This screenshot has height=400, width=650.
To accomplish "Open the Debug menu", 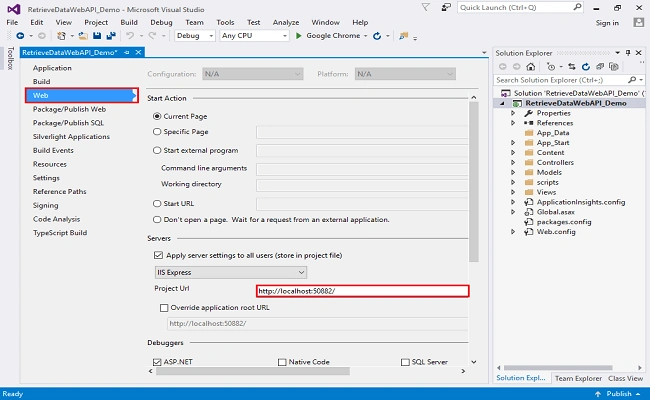I will (161, 22).
